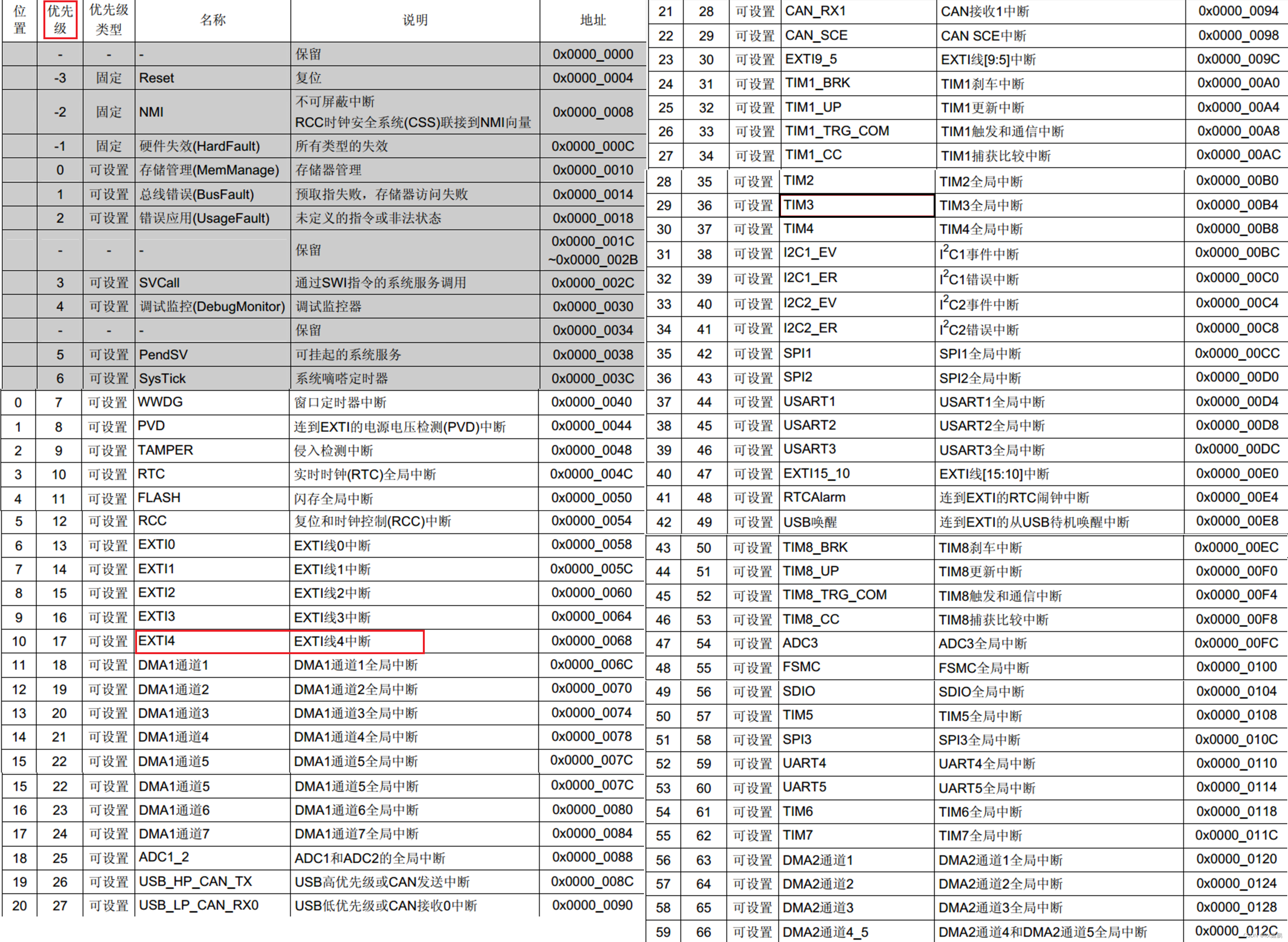Image resolution: width=1288 pixels, height=942 pixels.
Task: Select the "TIM6" name cell
Action: point(857,812)
